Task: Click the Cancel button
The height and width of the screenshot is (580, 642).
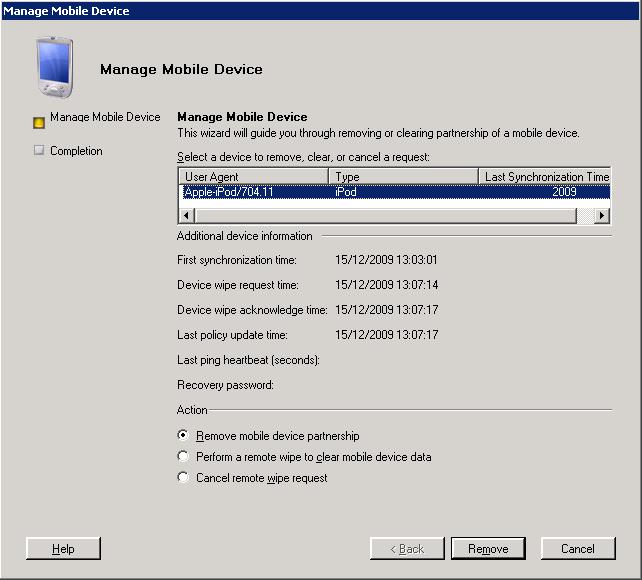Action: click(578, 548)
